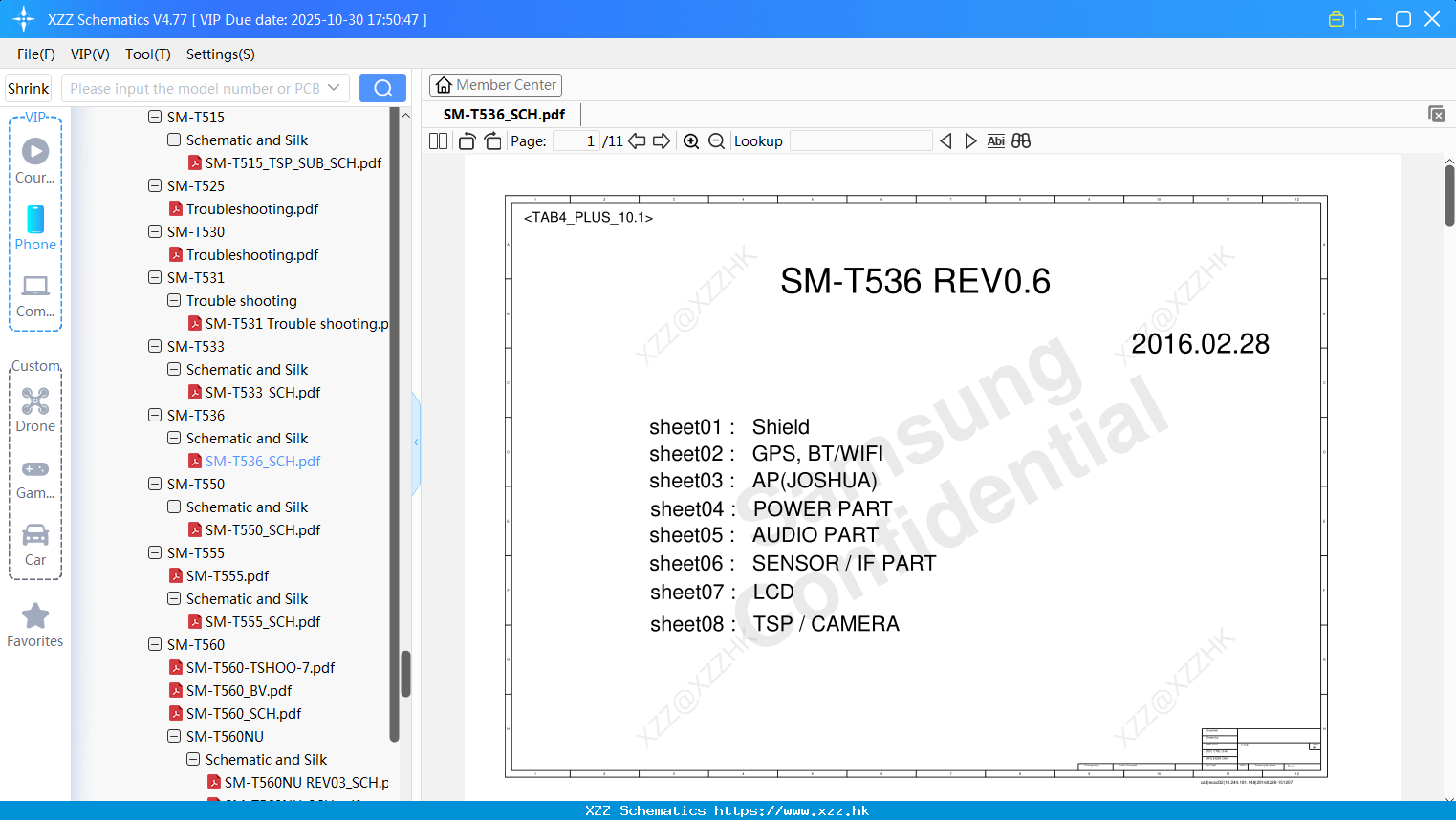The width and height of the screenshot is (1456, 820).
Task: Collapse the SM-T531 tree node
Action: tap(155, 277)
